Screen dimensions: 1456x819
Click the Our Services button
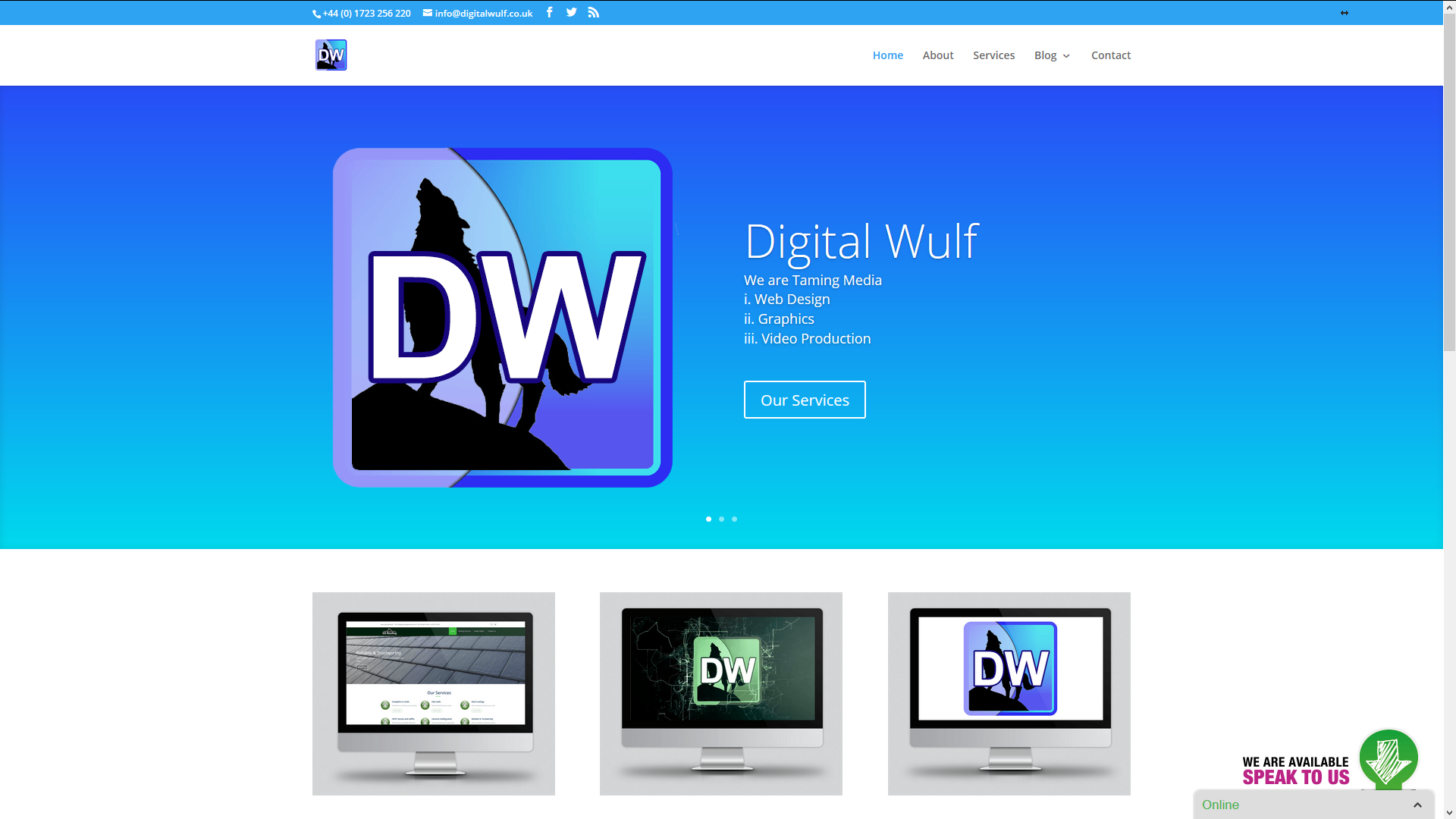tap(804, 400)
